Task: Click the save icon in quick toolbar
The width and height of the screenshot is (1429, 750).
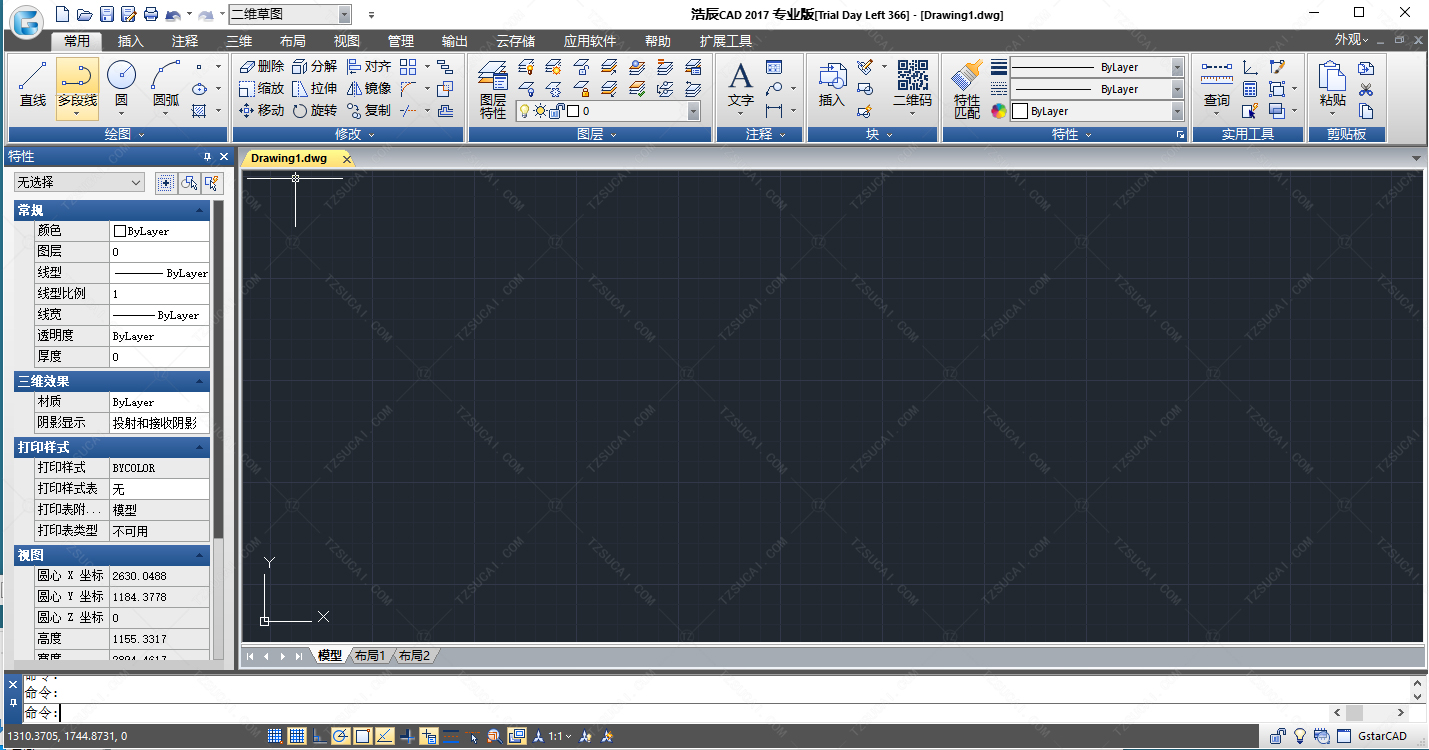Action: point(107,14)
